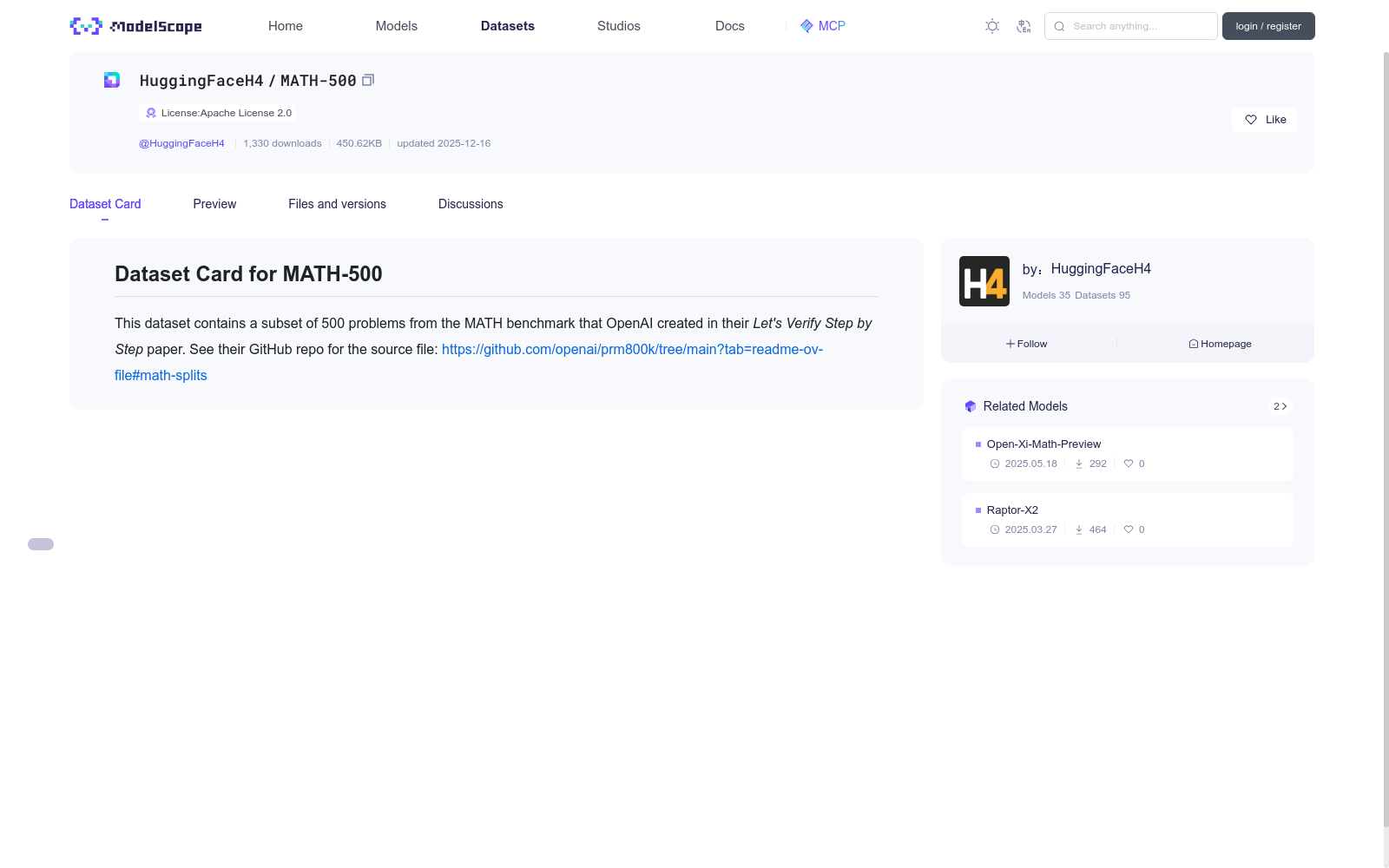The width and height of the screenshot is (1389, 868).
Task: Go to the Home menu item
Action: click(286, 26)
